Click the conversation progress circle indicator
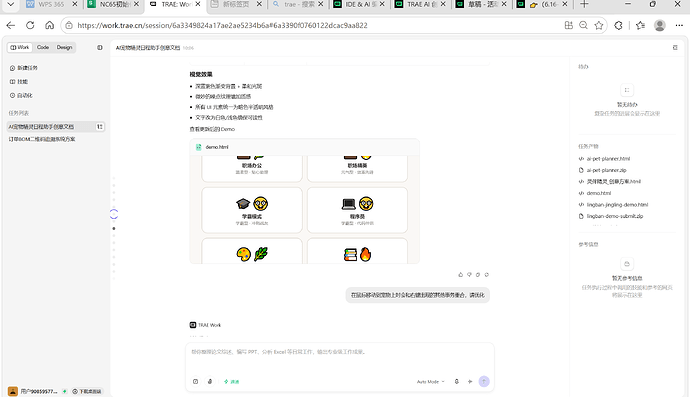Viewport: 690px width, 397px height. (114, 214)
